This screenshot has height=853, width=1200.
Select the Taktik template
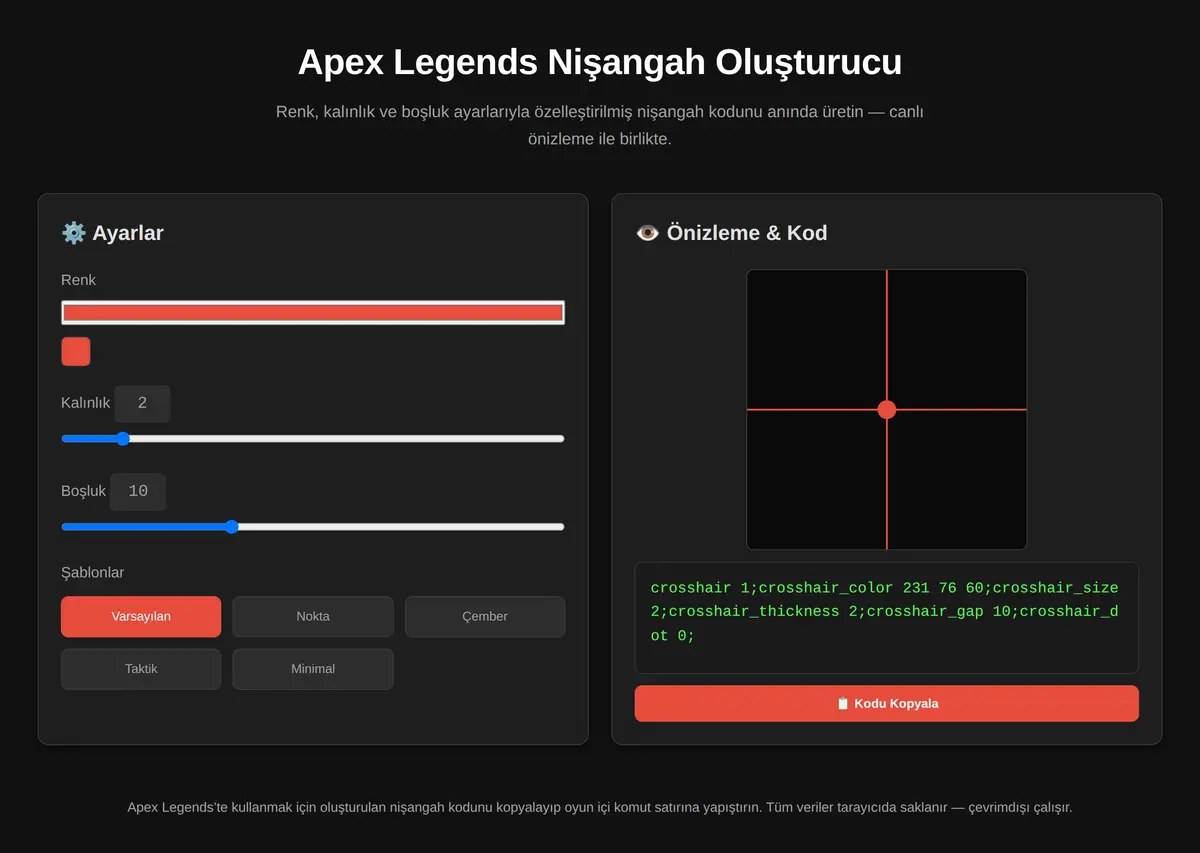141,669
